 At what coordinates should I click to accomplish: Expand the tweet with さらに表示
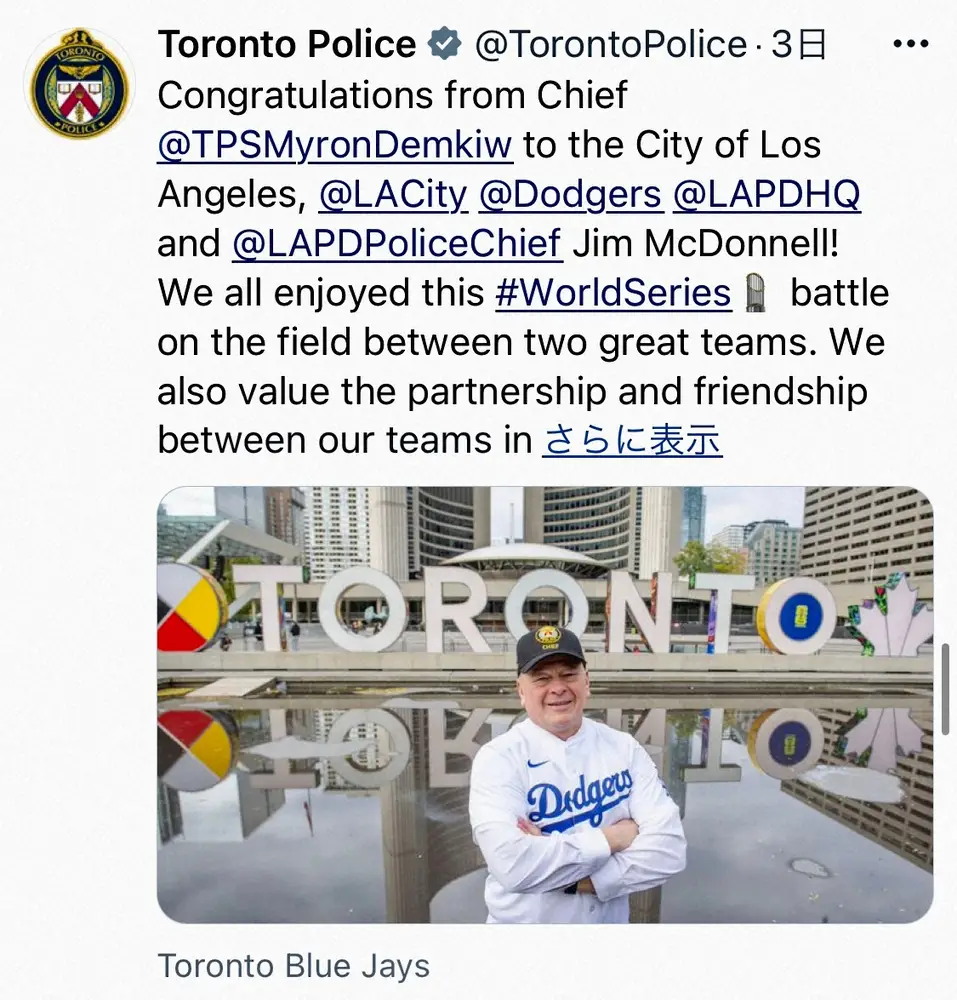tap(632, 440)
